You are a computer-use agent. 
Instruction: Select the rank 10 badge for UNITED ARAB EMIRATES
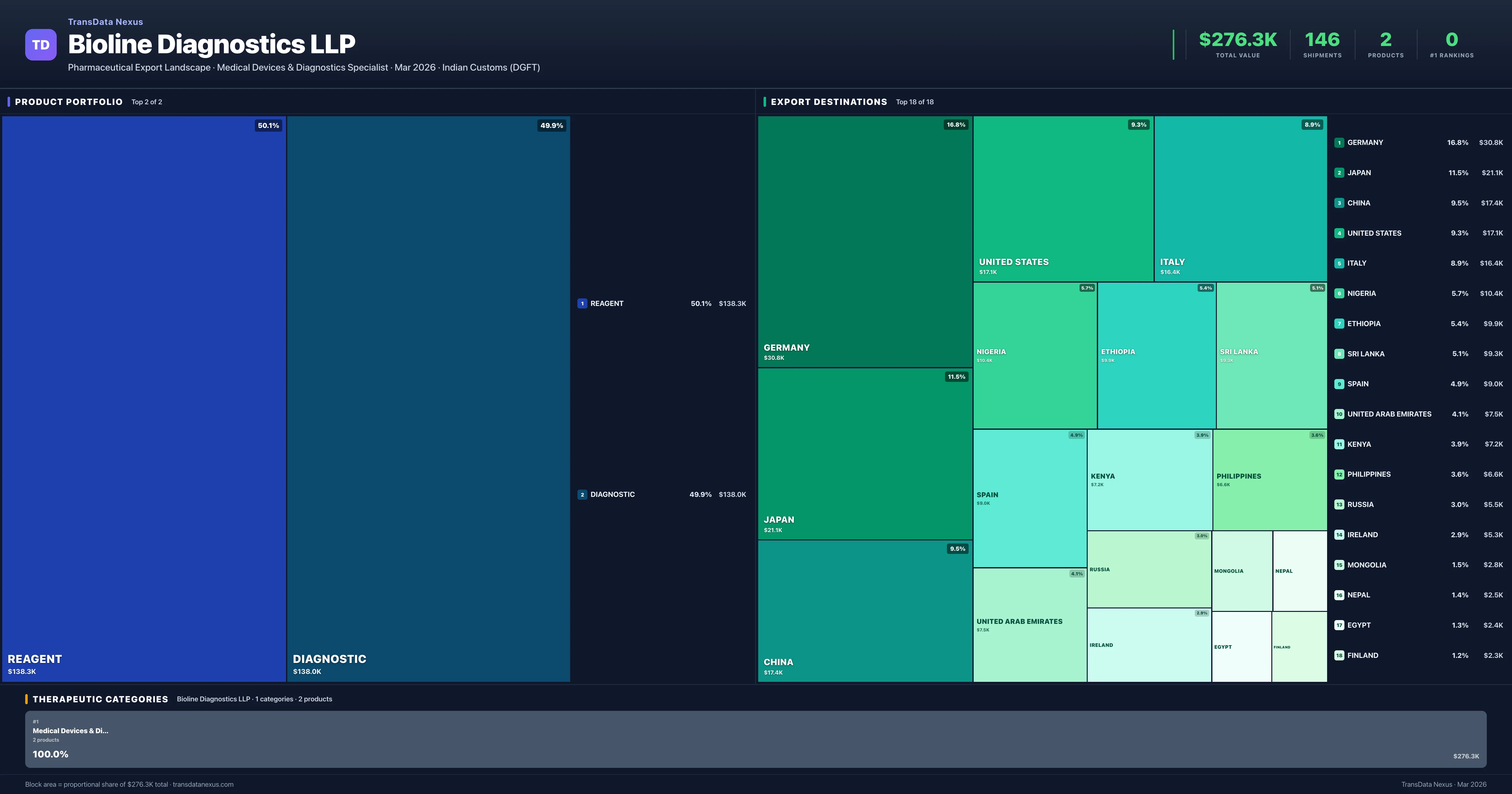pos(1339,414)
